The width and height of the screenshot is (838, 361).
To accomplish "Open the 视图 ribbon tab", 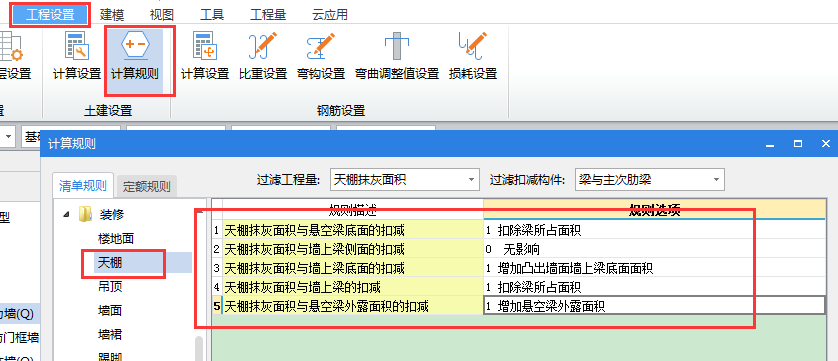I will pos(161,15).
